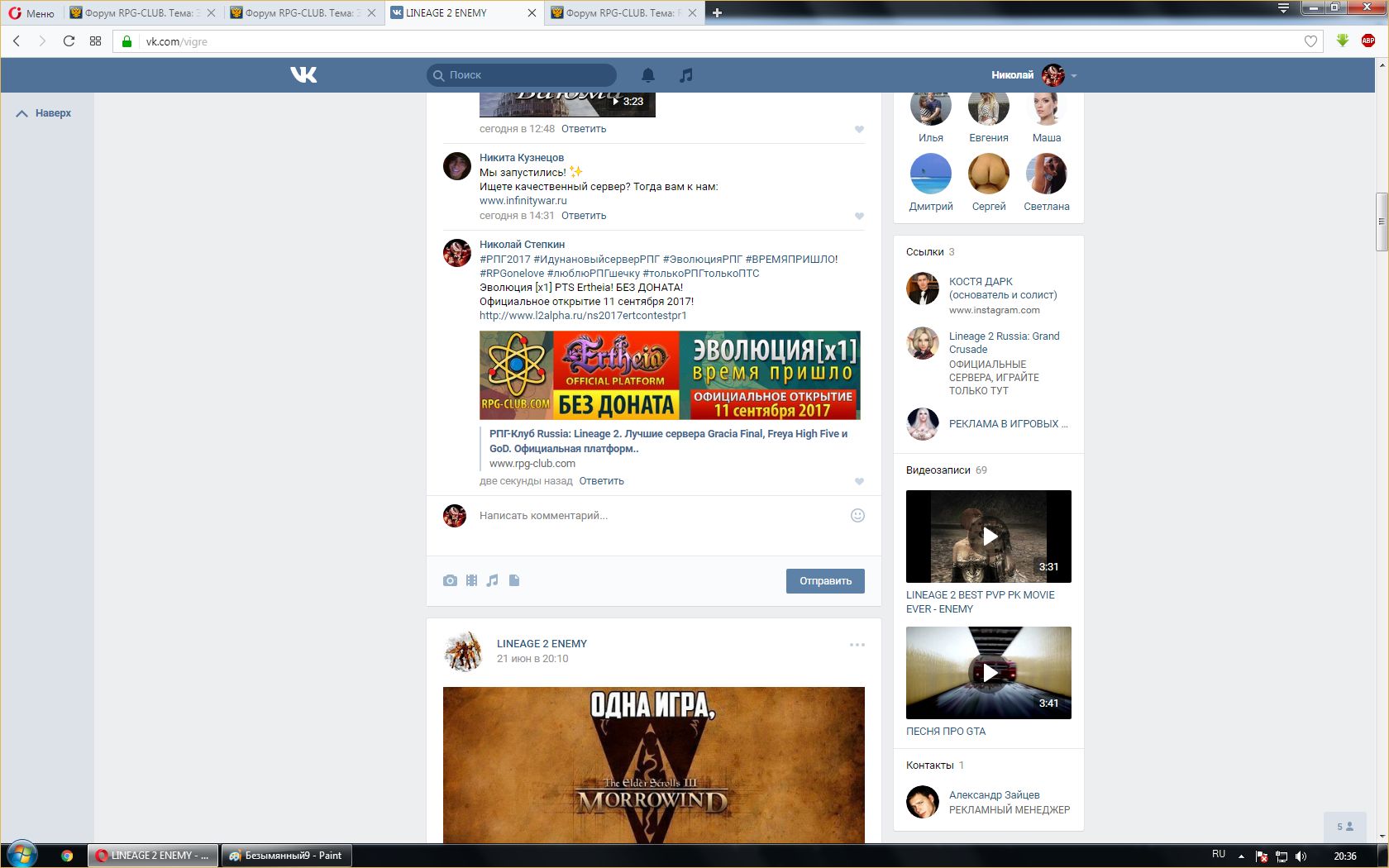Image resolution: width=1389 pixels, height=868 pixels.
Task: Open Никита Кузнецов's profile name
Action: point(522,158)
